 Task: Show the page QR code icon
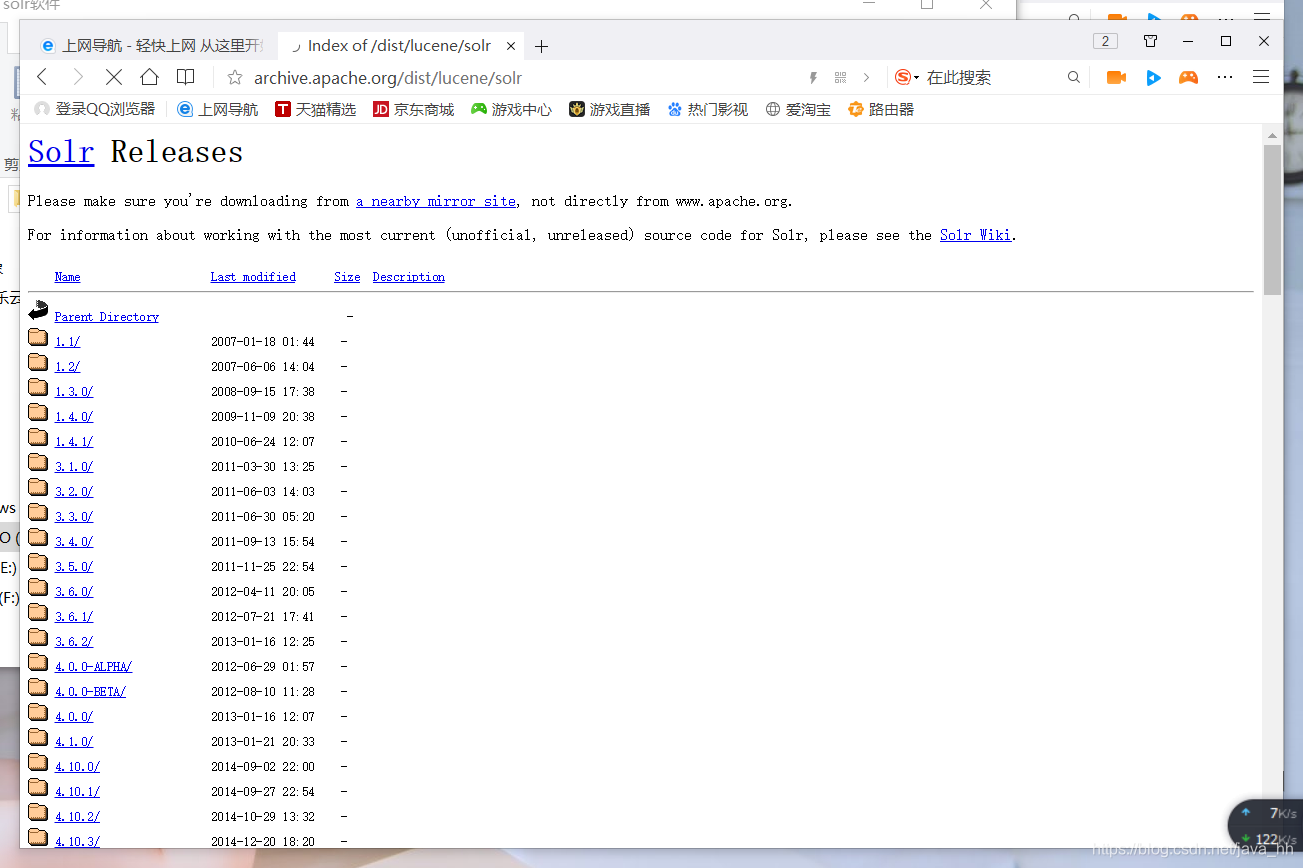pyautogui.click(x=840, y=78)
